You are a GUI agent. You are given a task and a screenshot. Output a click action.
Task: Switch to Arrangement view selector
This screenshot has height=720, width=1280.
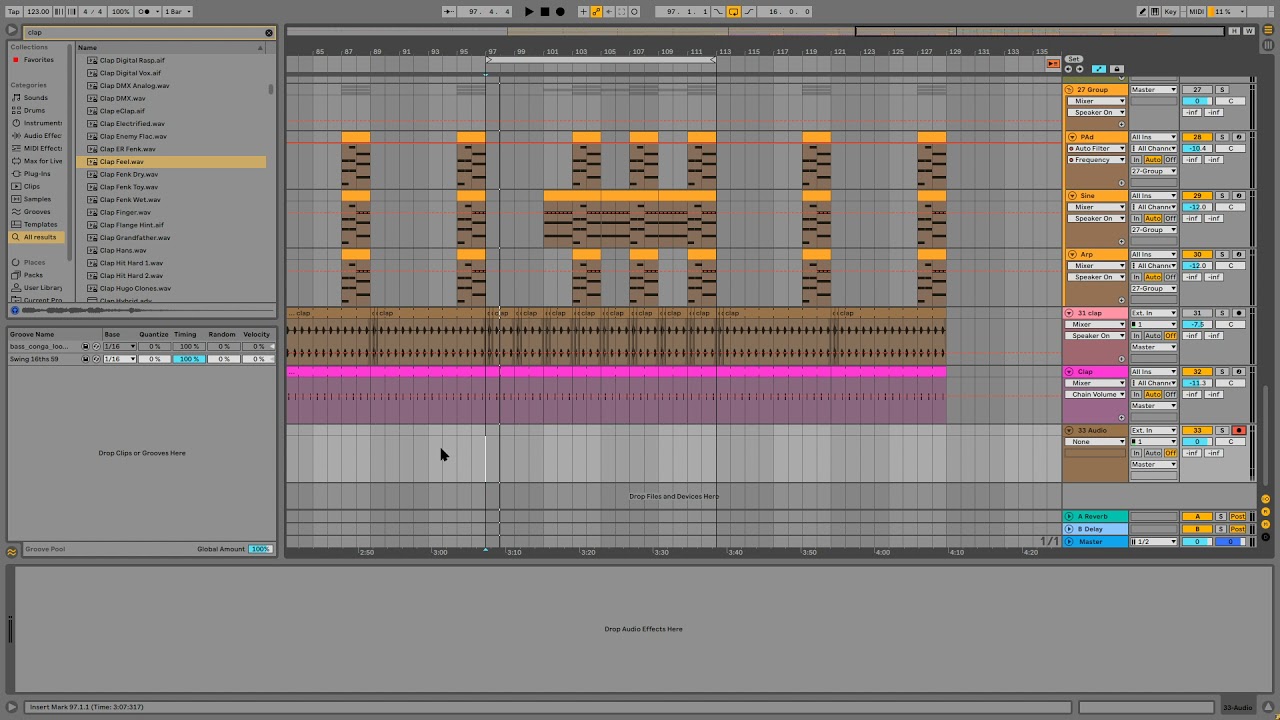(1268, 32)
